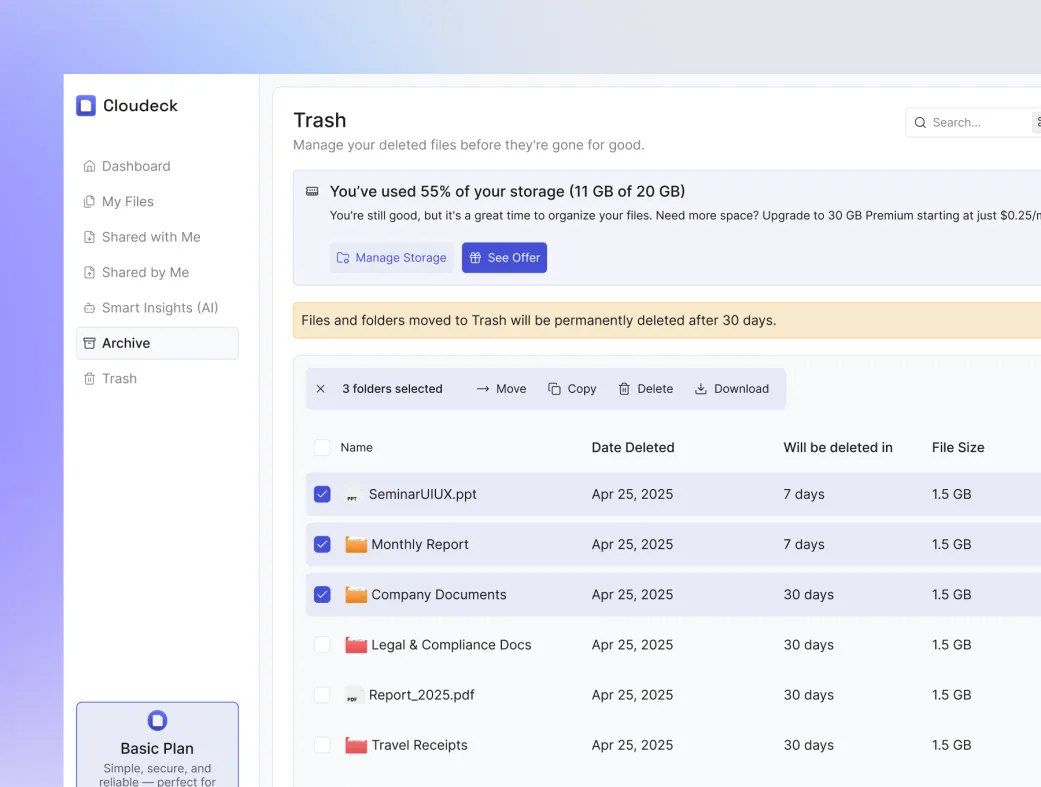Click the Cloudeck logo icon
This screenshot has width=1041, height=787.
coord(86,106)
